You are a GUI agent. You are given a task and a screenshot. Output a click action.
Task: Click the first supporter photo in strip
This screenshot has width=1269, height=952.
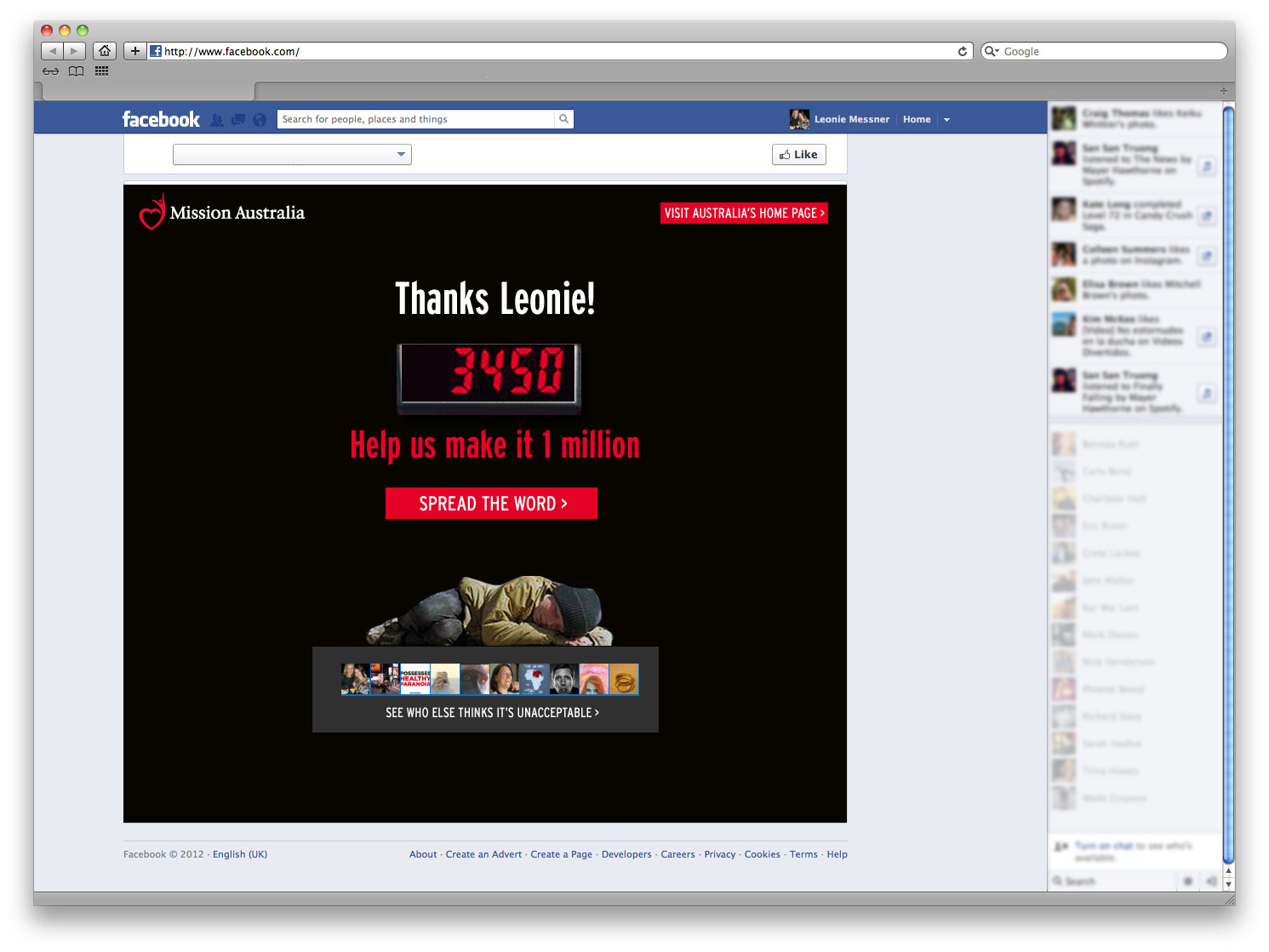pyautogui.click(x=356, y=679)
